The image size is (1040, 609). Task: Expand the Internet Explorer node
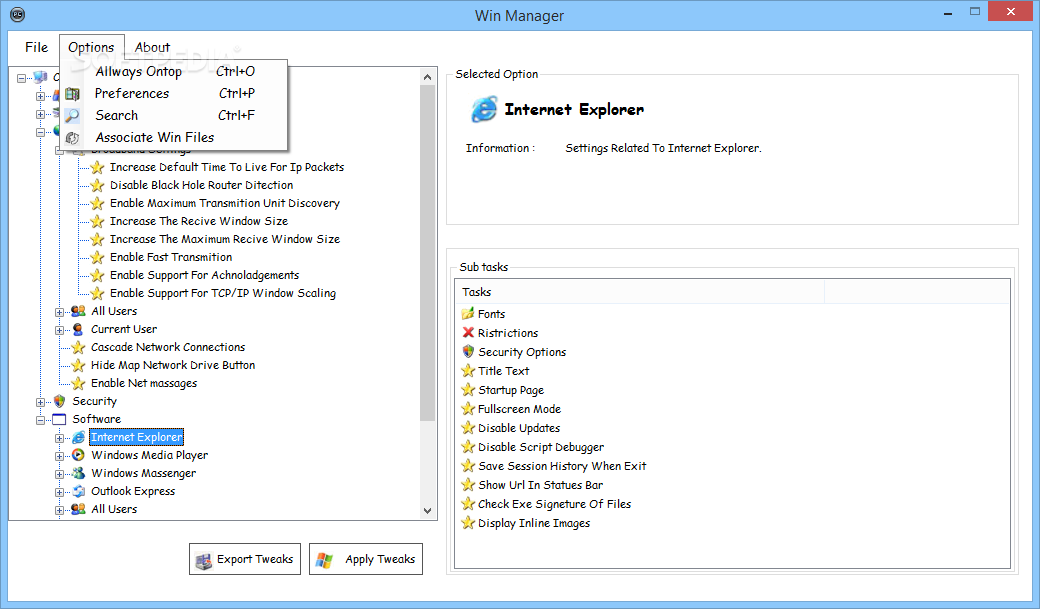(59, 438)
